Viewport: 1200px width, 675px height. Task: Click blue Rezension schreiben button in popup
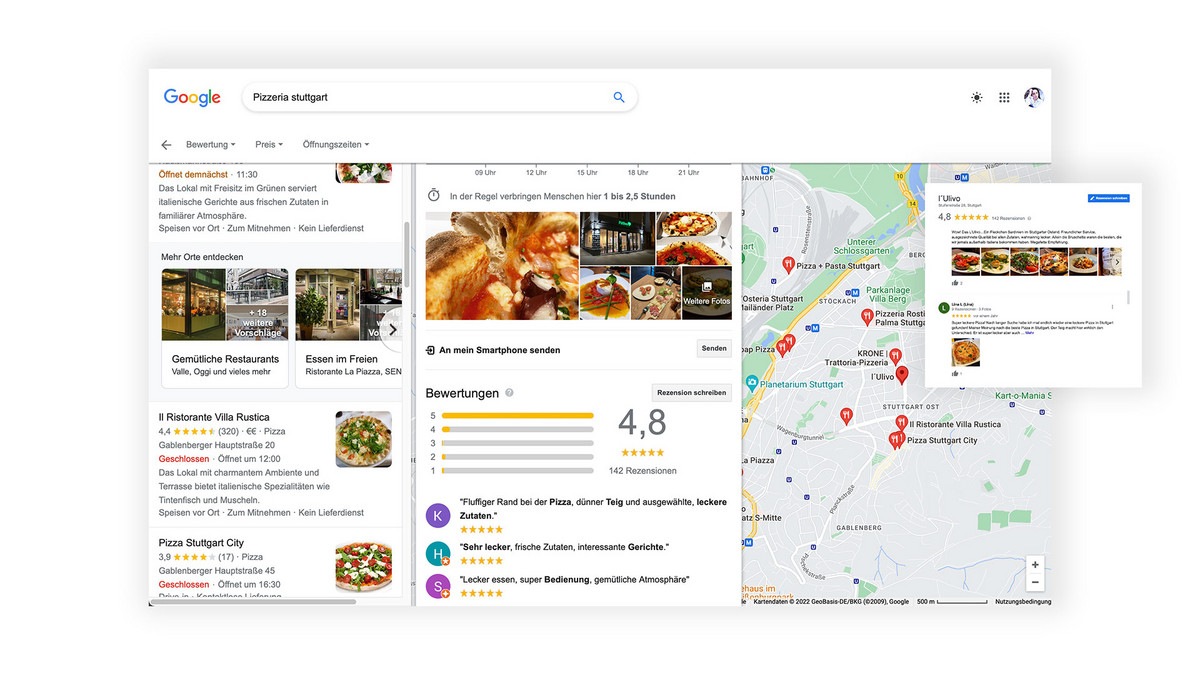pos(1108,198)
